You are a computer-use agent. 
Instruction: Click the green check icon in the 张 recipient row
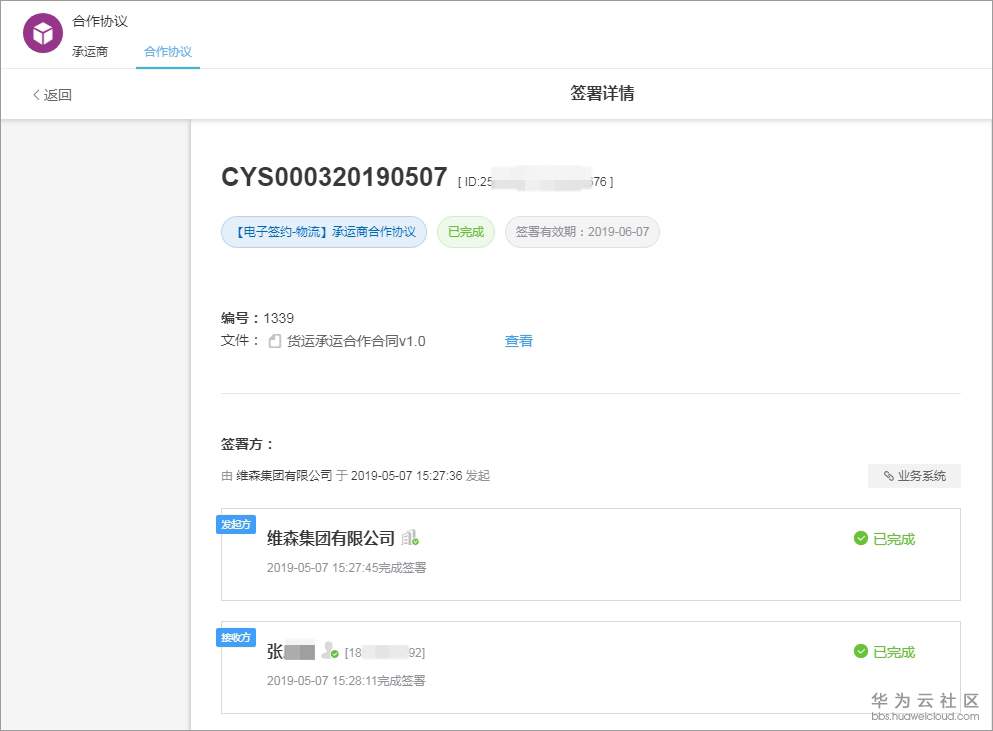tap(861, 651)
